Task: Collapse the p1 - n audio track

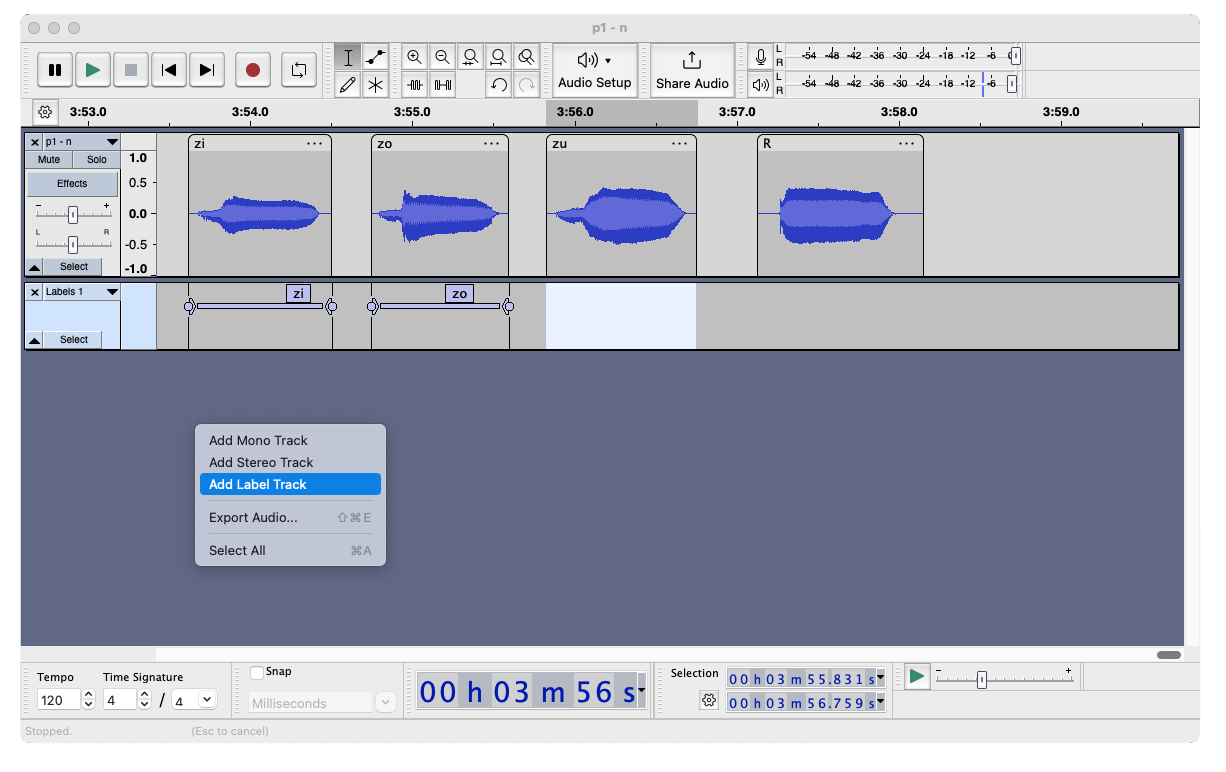Action: point(34,267)
